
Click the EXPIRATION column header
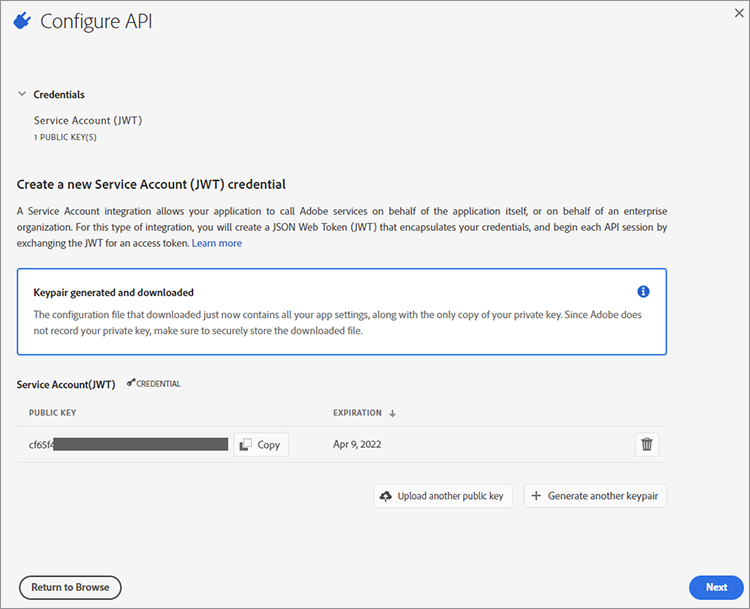(x=357, y=413)
